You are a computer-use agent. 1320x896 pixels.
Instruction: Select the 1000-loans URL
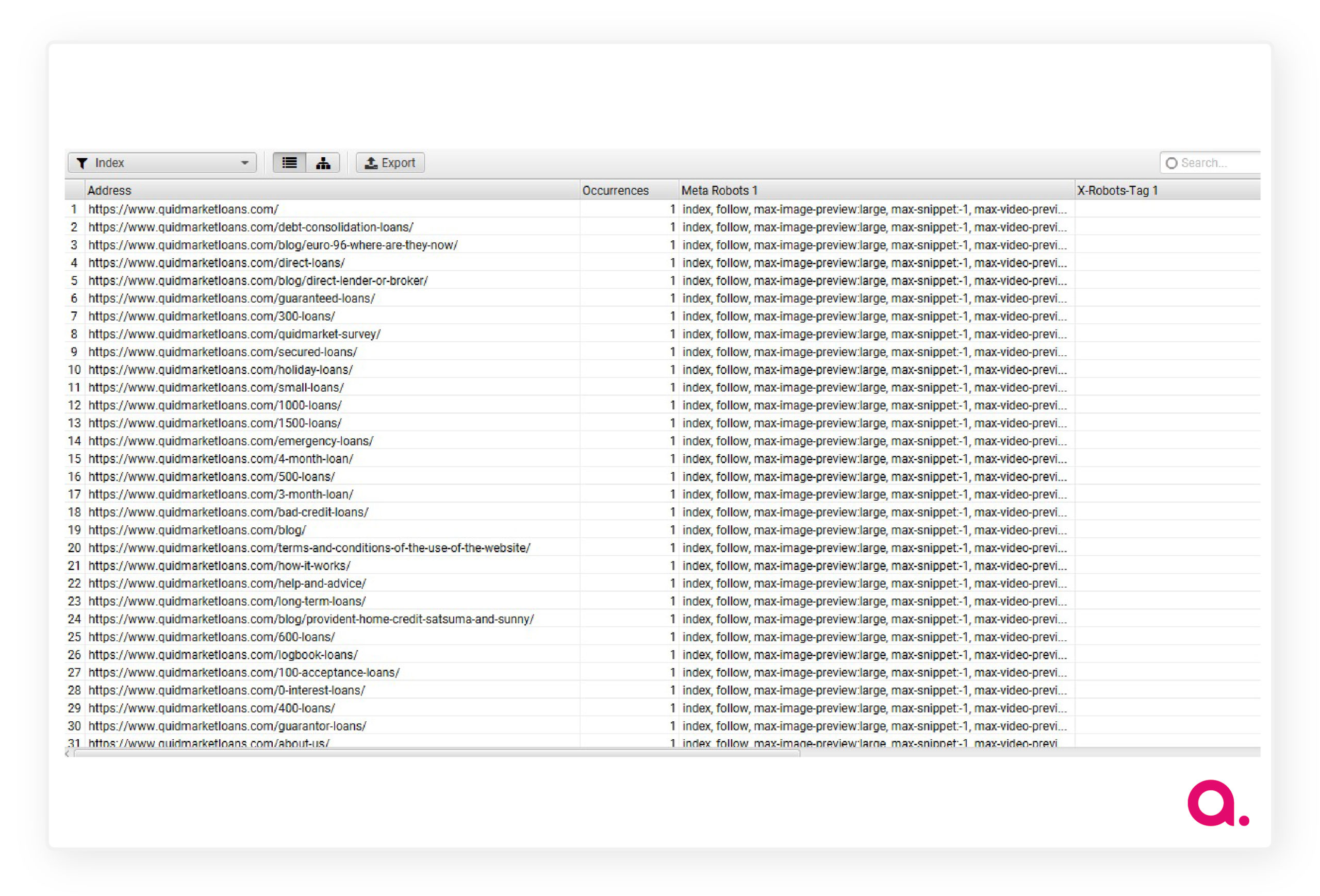point(215,405)
